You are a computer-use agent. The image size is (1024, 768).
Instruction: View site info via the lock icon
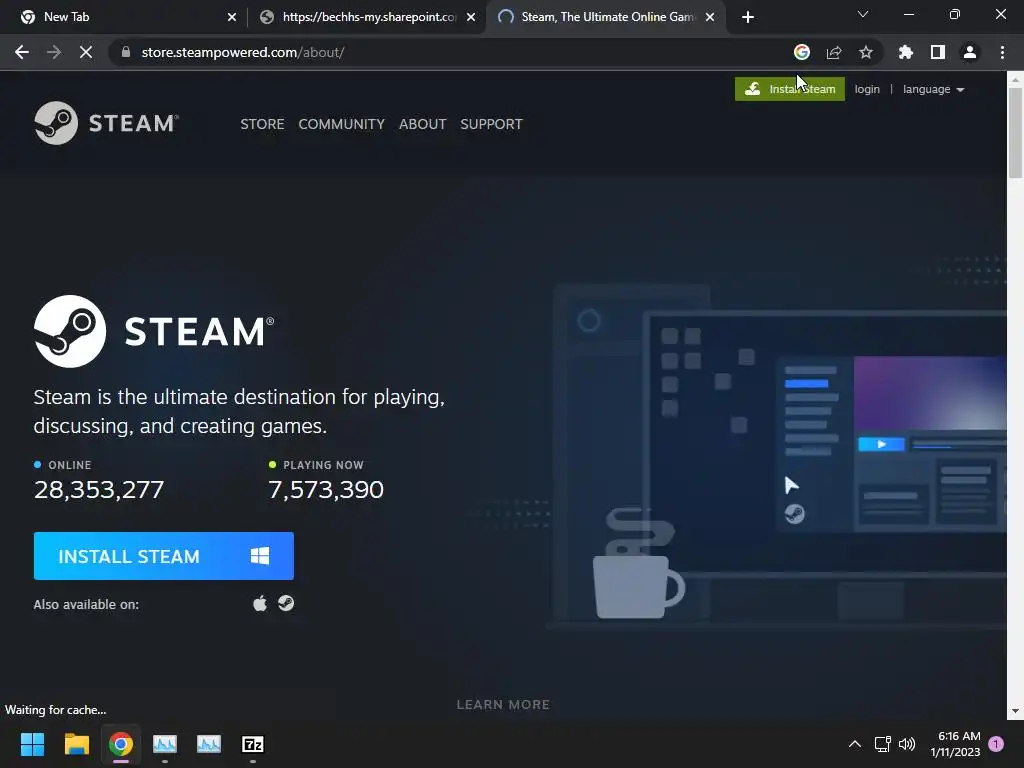coord(126,52)
